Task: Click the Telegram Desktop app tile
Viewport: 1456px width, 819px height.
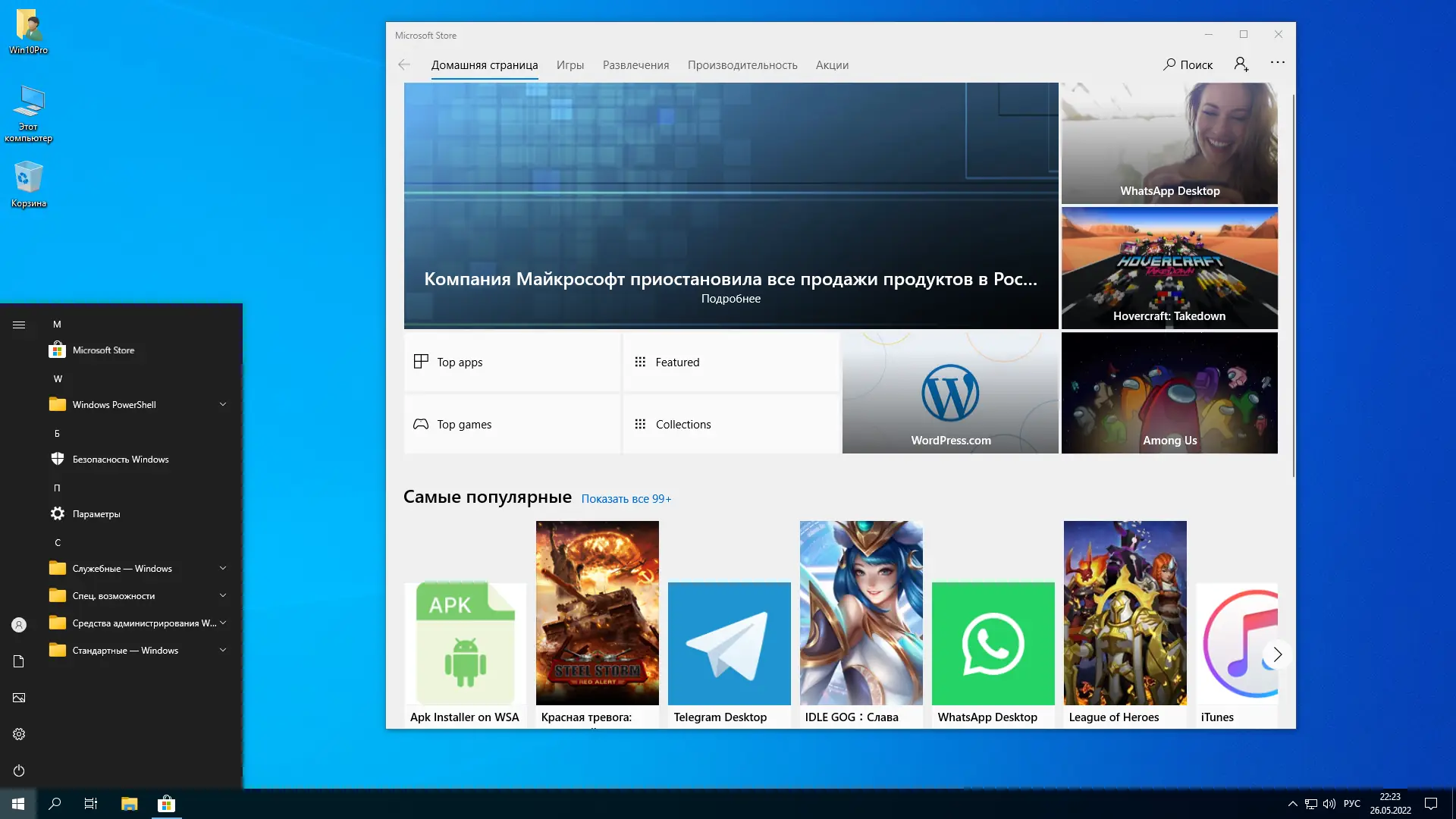Action: pos(729,645)
